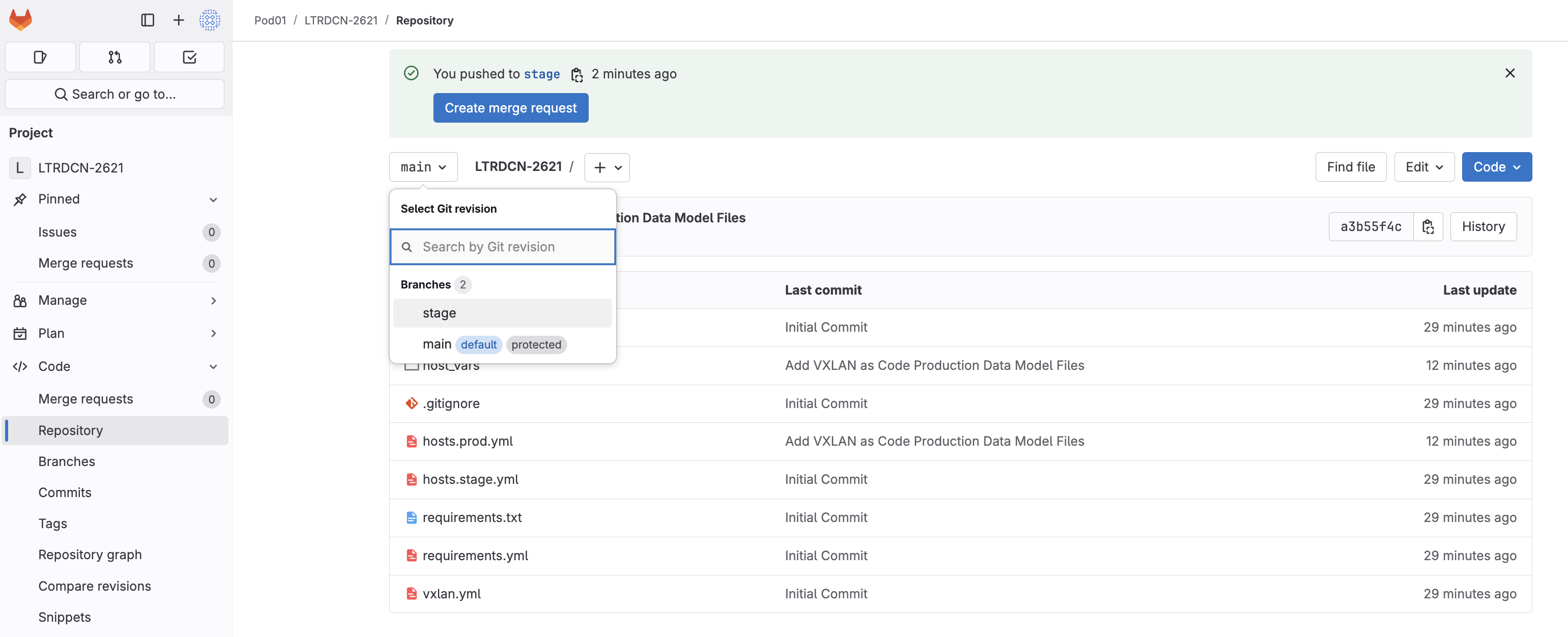This screenshot has width=1568, height=637.
Task: Open the user avatar menu
Action: click(x=210, y=20)
